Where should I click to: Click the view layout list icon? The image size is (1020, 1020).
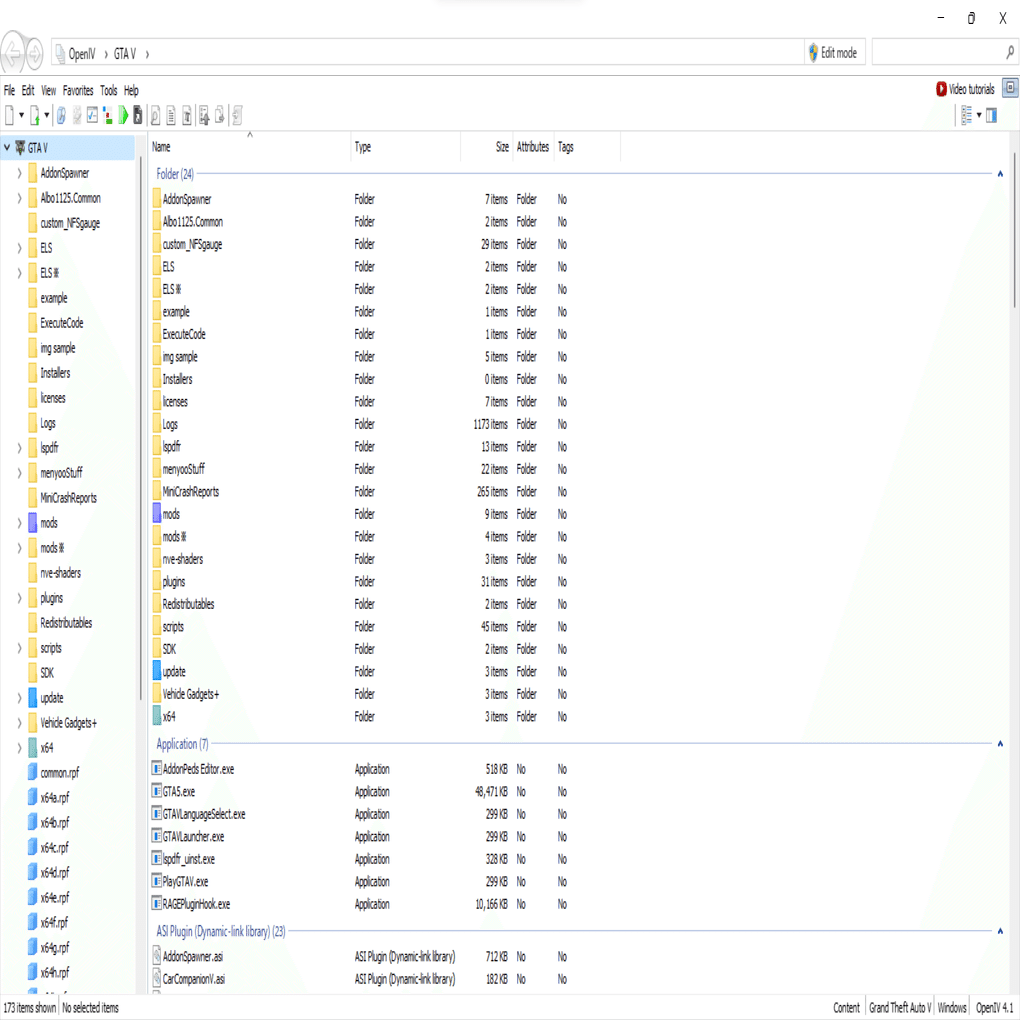click(967, 115)
